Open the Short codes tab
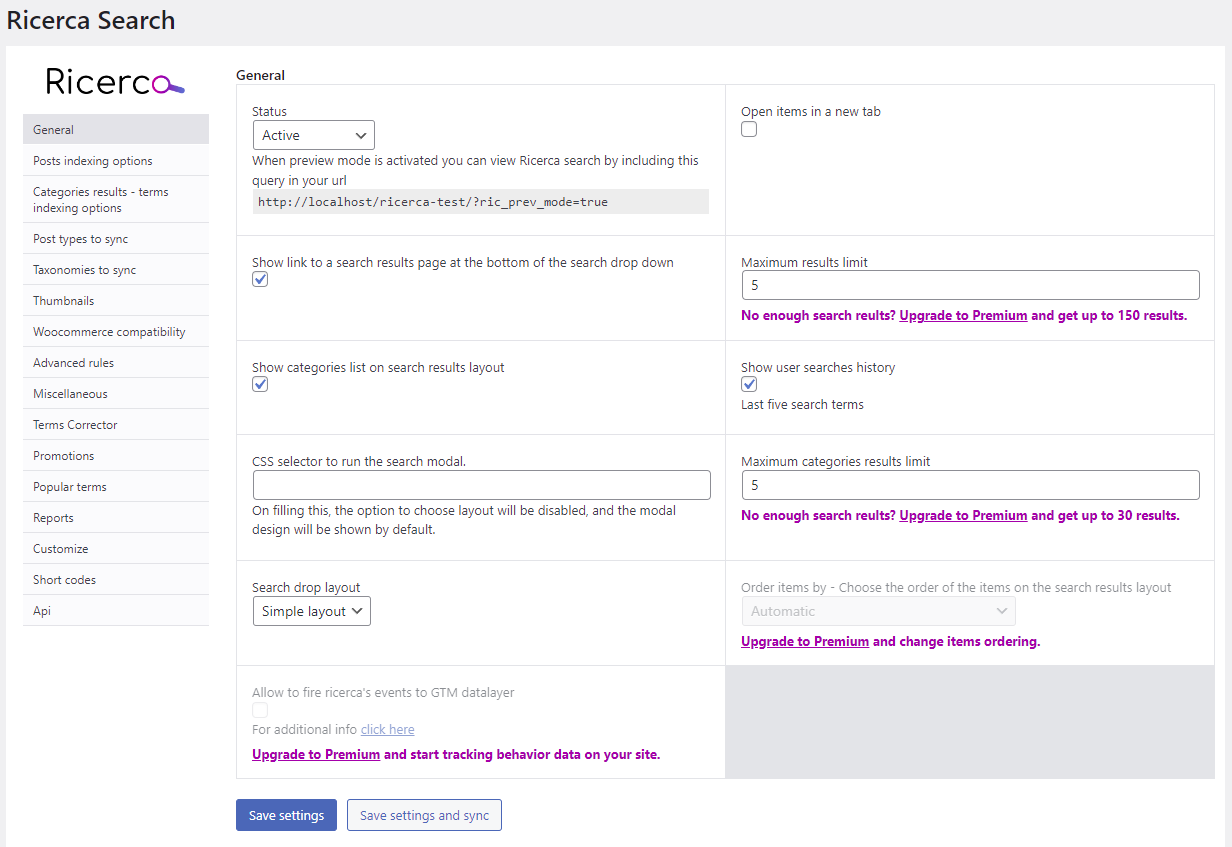The width and height of the screenshot is (1232, 847). [65, 580]
